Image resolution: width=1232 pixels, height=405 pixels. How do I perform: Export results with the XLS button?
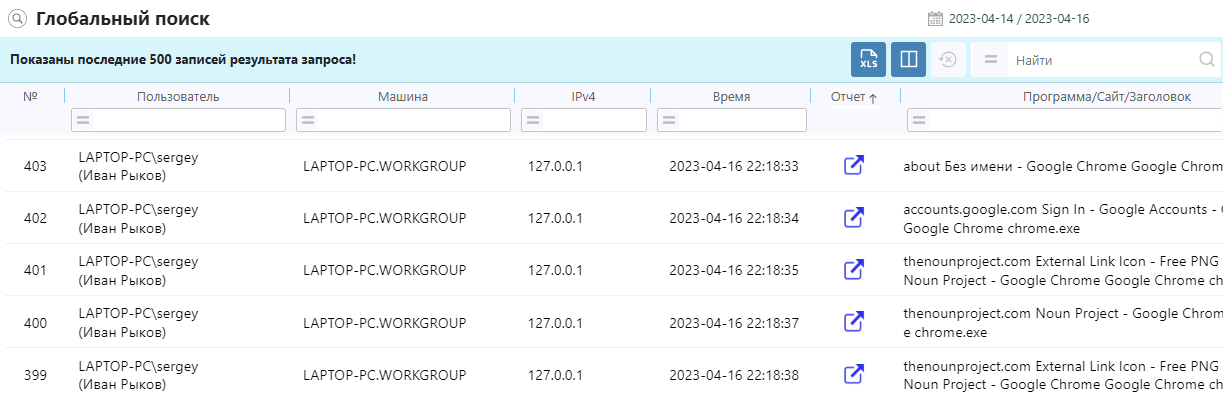tap(868, 60)
